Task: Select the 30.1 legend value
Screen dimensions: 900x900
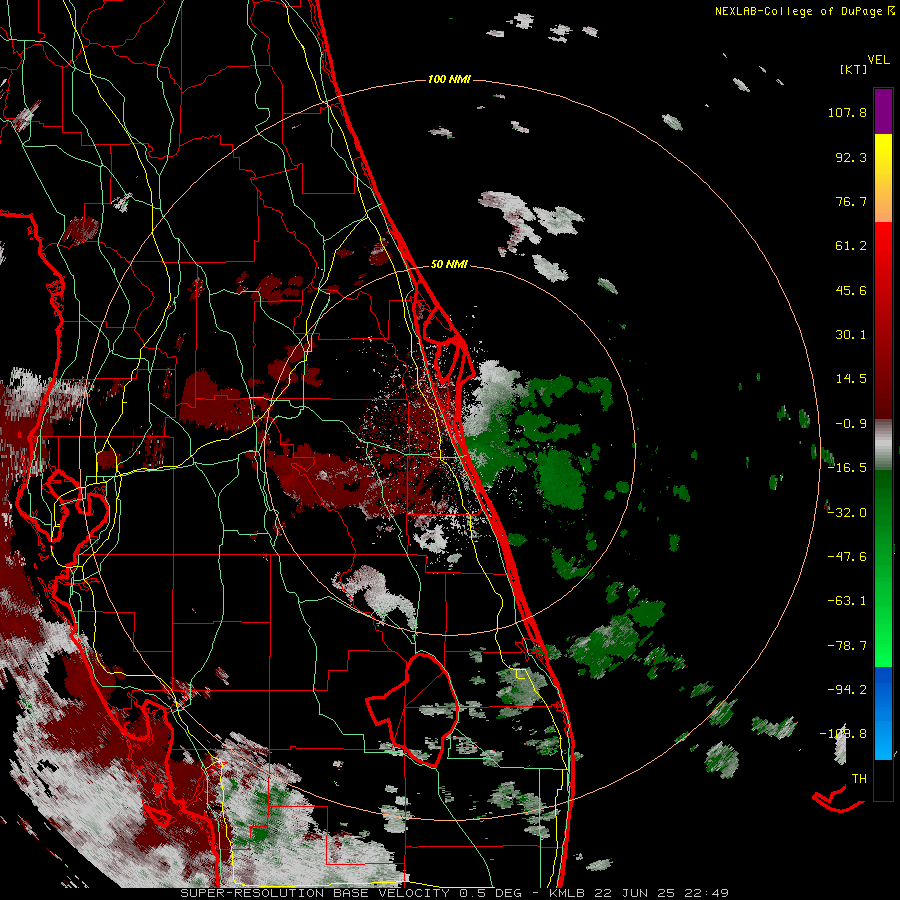Action: 851,335
